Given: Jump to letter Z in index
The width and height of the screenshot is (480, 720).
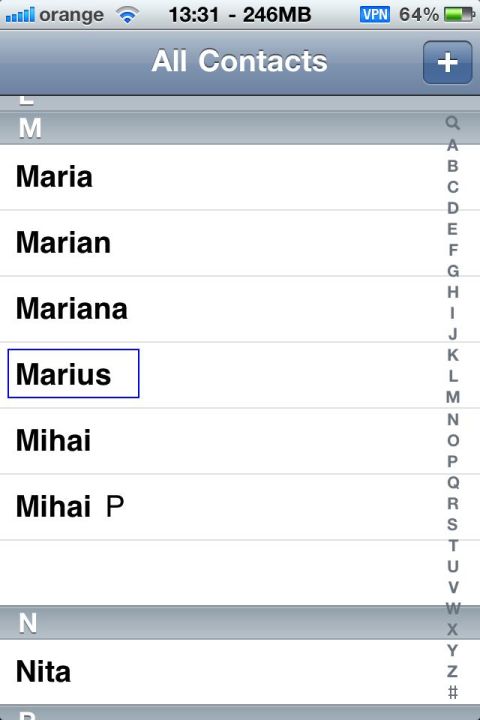Looking at the screenshot, I should point(452,671).
